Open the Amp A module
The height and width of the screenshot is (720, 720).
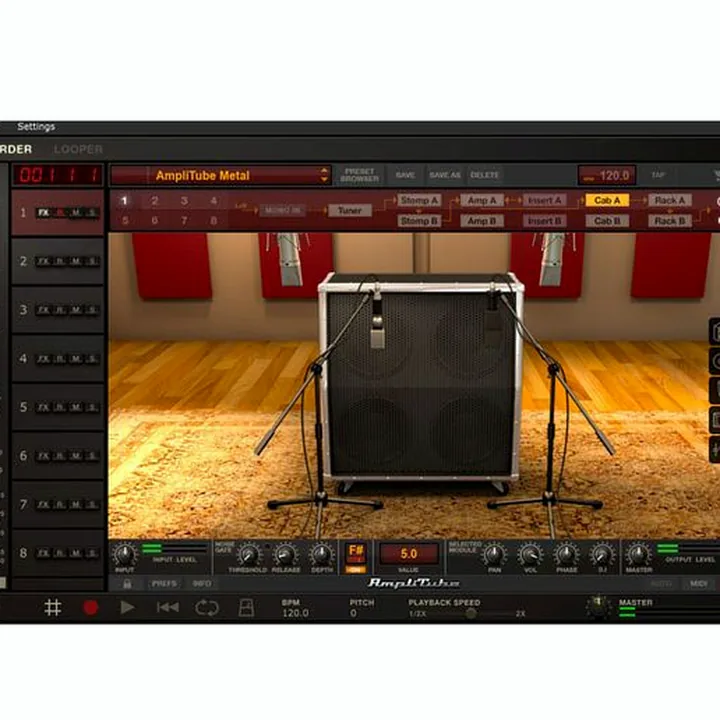pos(482,200)
